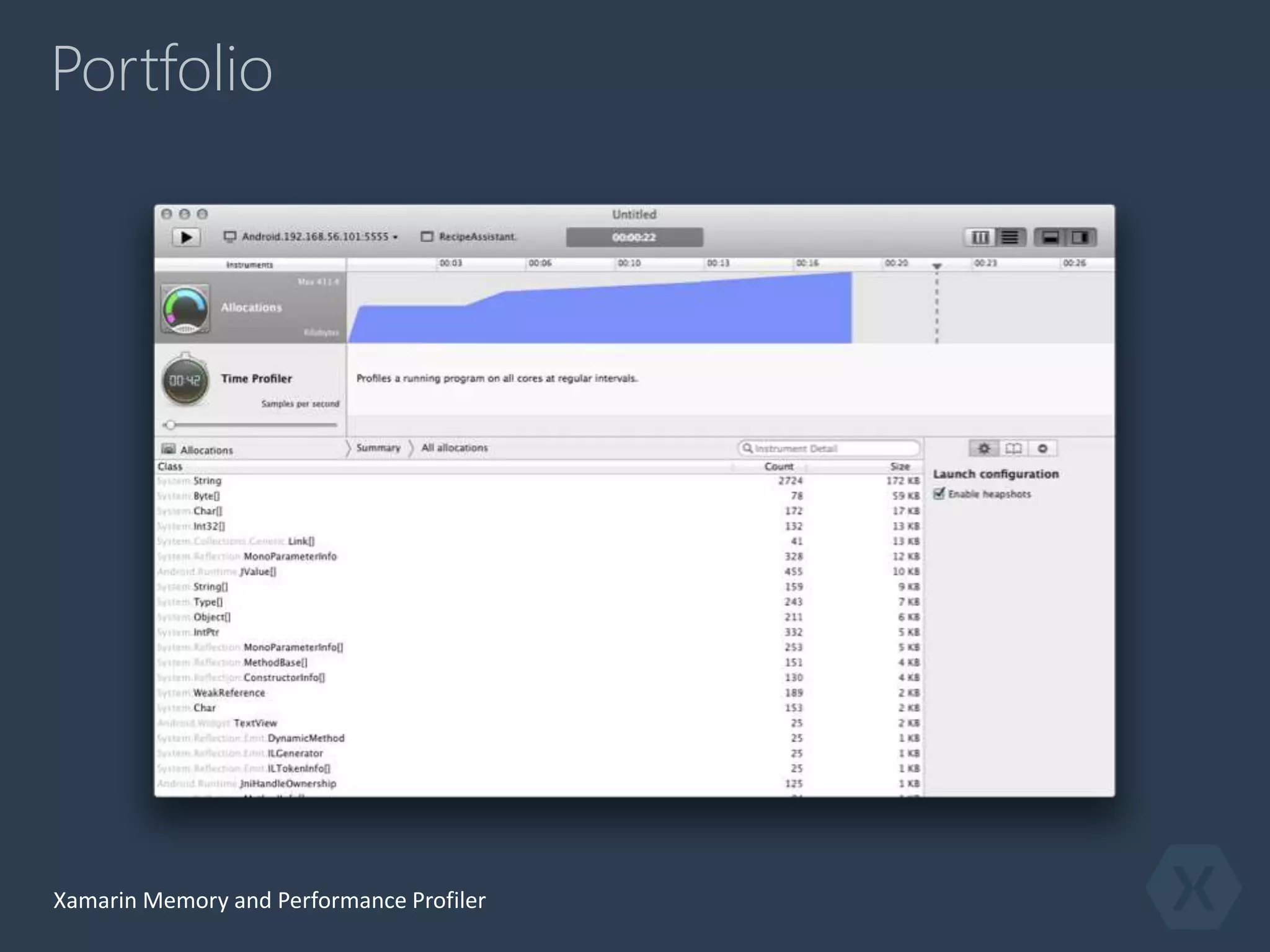Select the System.IntPtr row

tap(538, 632)
